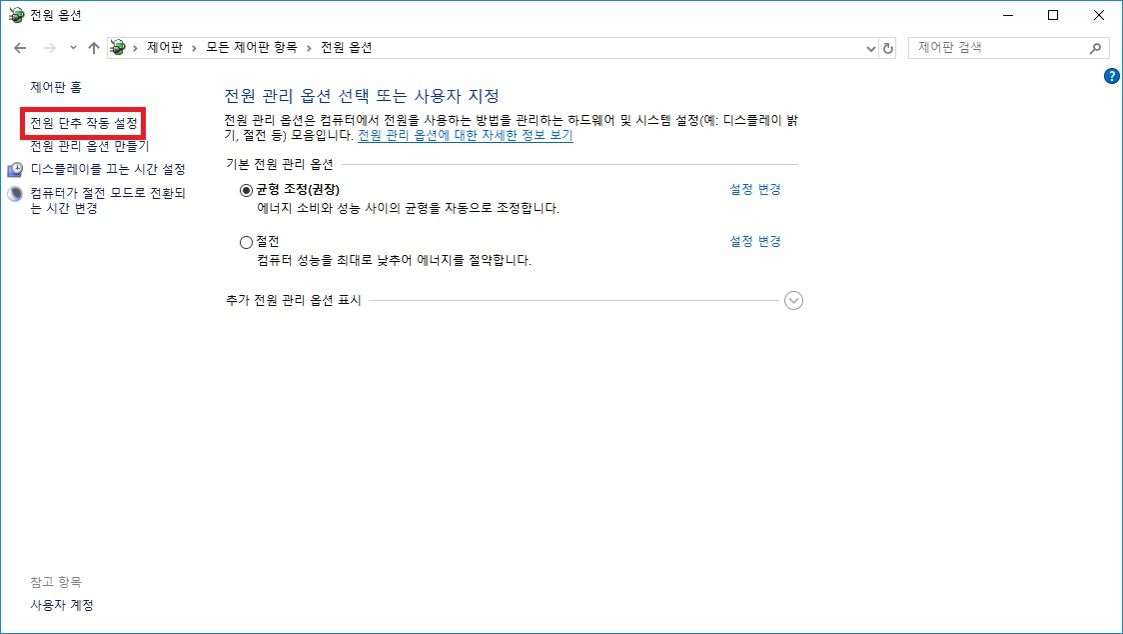Click the search magnifier icon
The height and width of the screenshot is (634, 1123).
(1096, 48)
